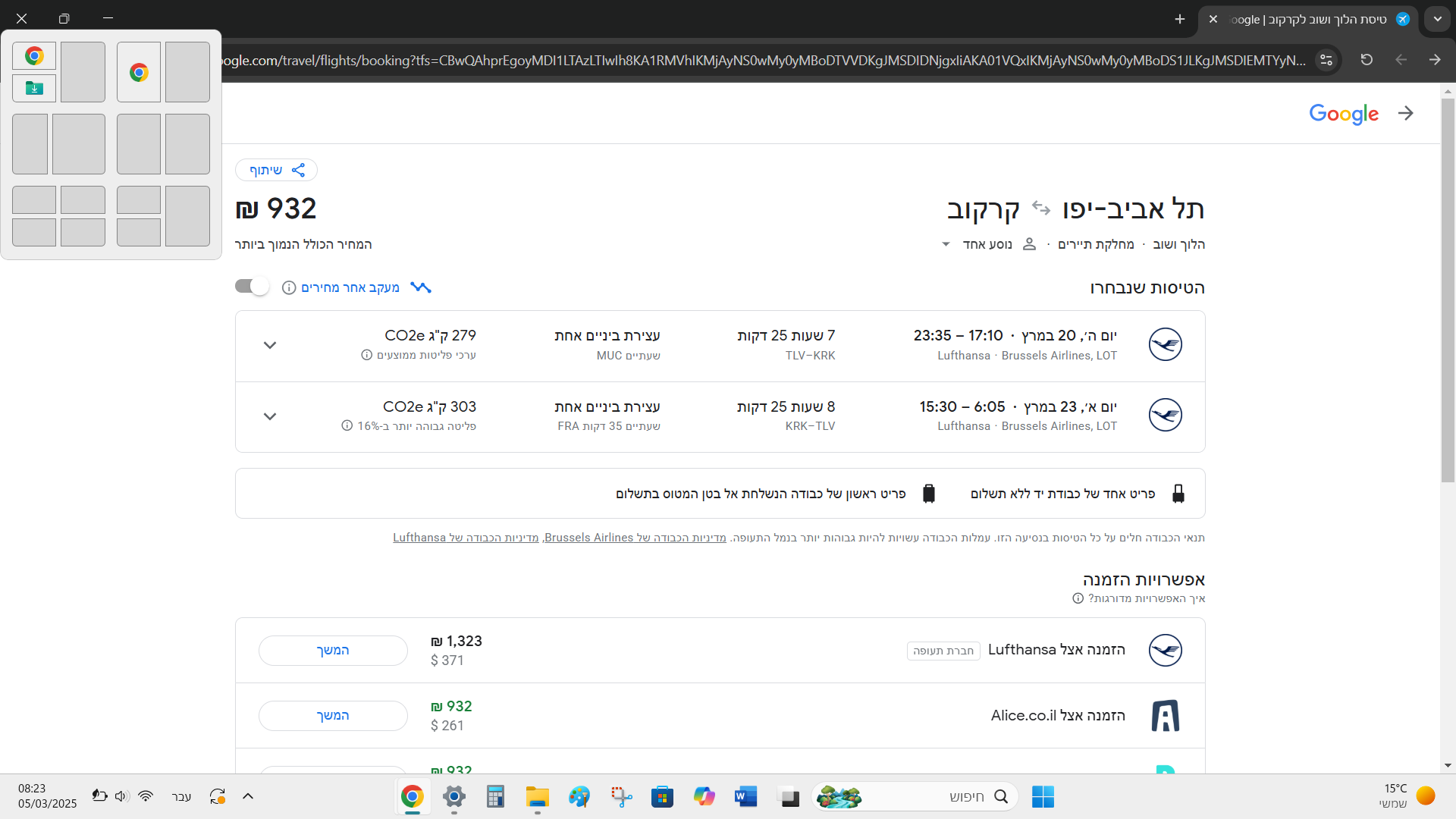Open Snipping Tool from the taskbar
This screenshot has width=1456, height=819.
(x=621, y=797)
